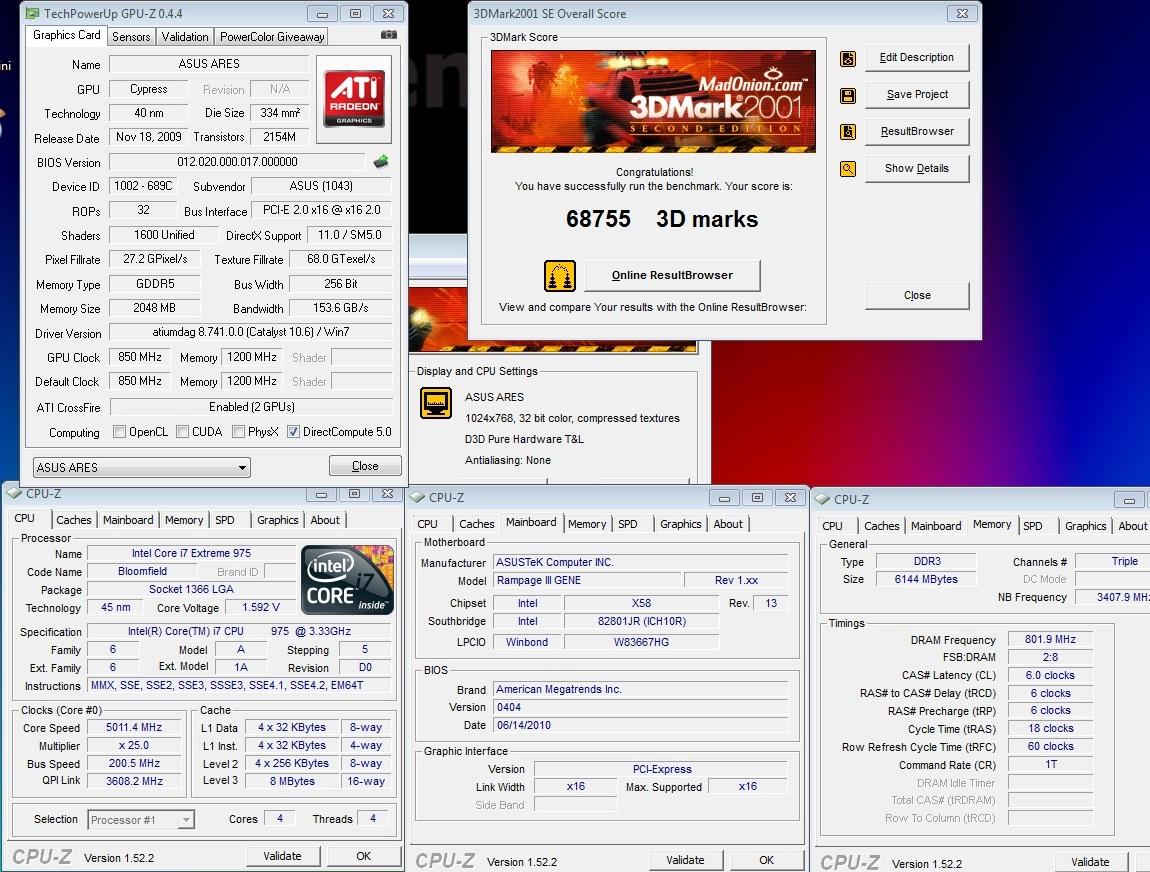Click the GPU-Z Name field ASUS ARES

click(209, 64)
